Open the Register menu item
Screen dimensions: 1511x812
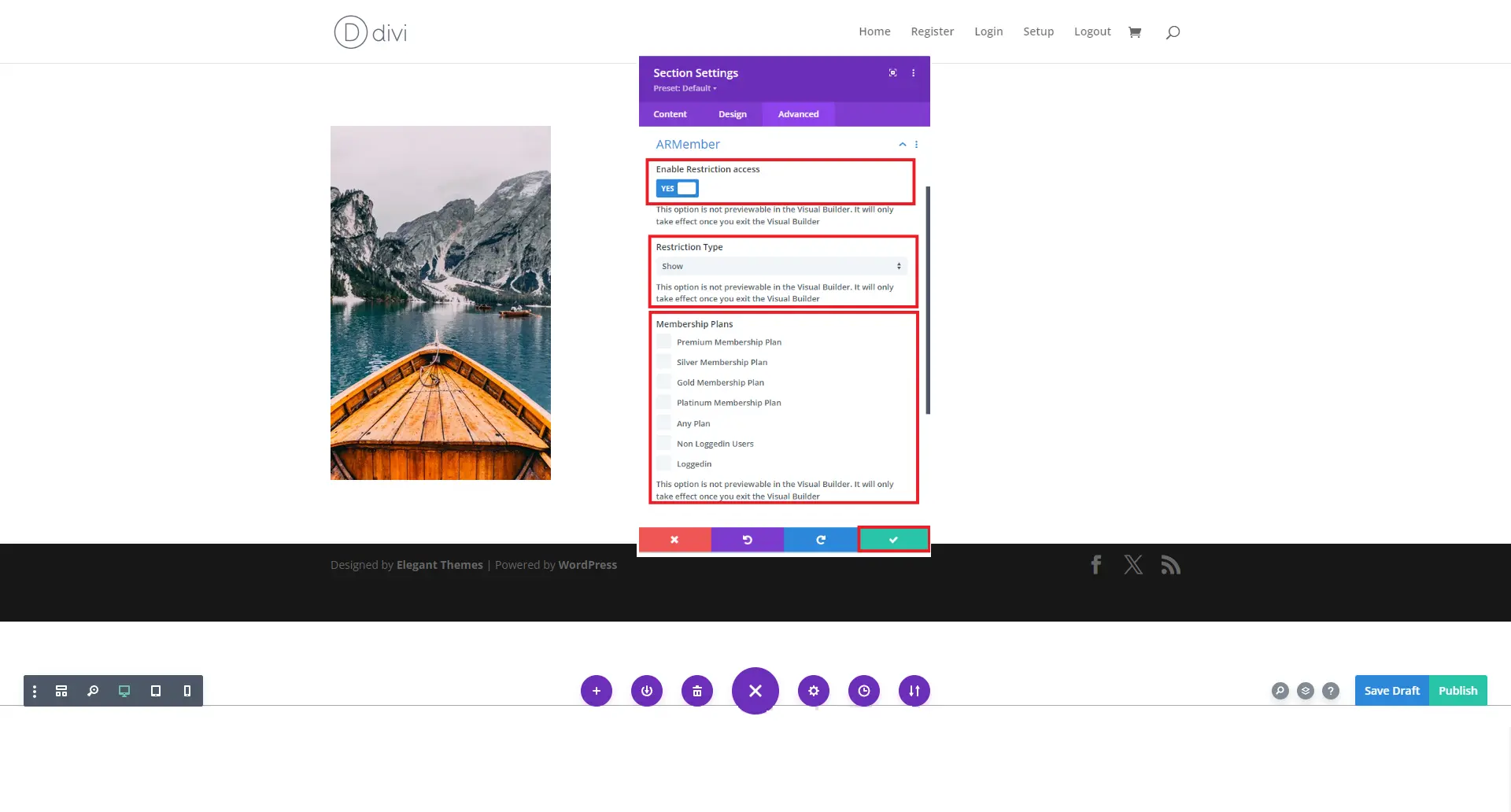932,31
